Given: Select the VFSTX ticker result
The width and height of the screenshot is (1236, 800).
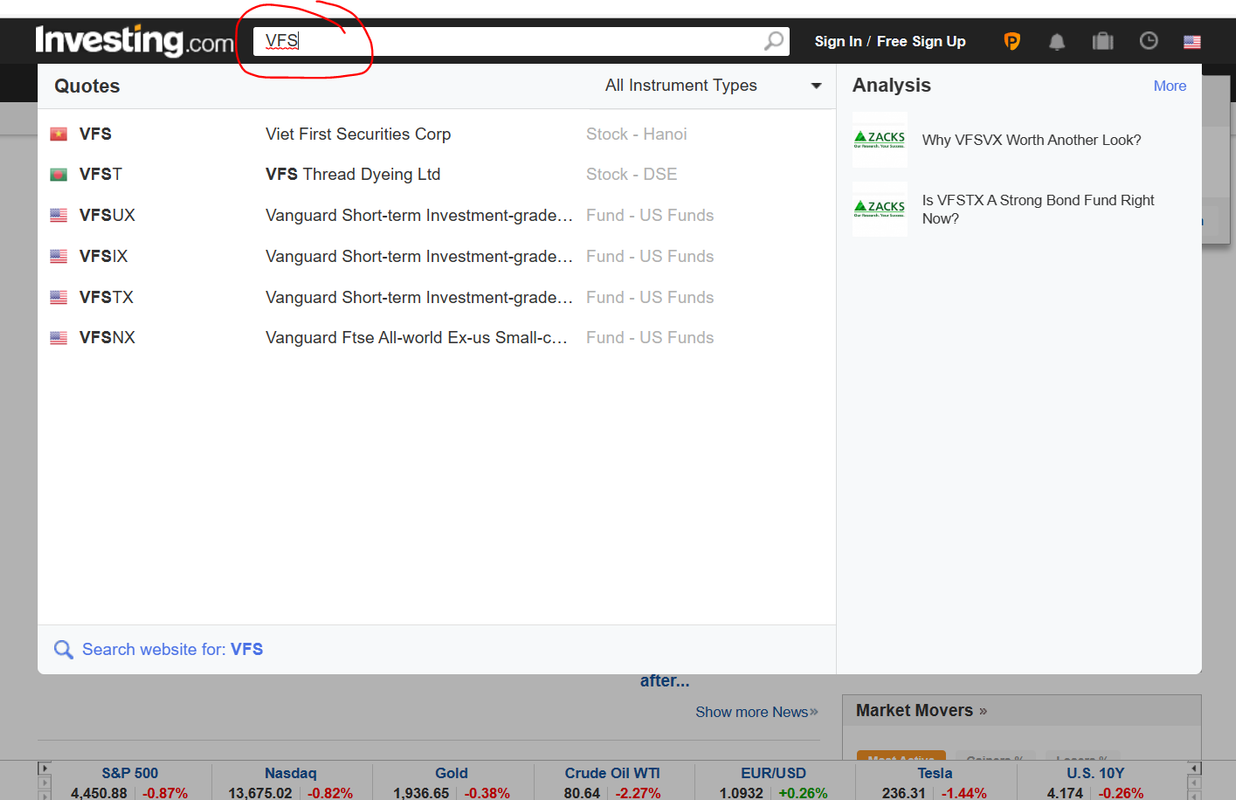Looking at the screenshot, I should coord(106,297).
